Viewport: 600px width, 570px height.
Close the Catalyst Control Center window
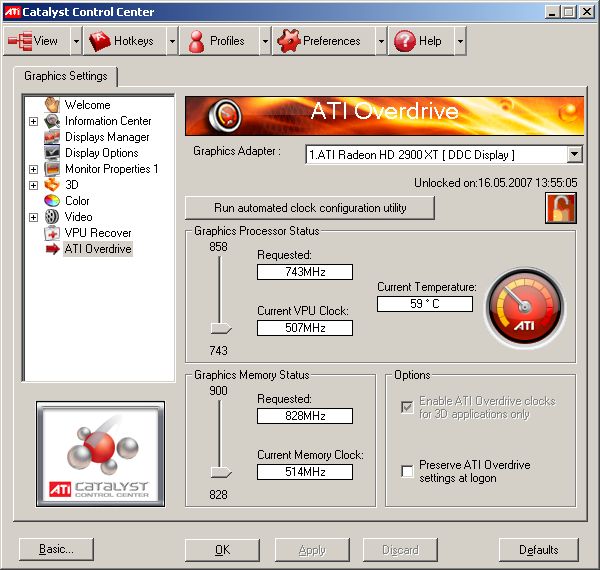587,12
